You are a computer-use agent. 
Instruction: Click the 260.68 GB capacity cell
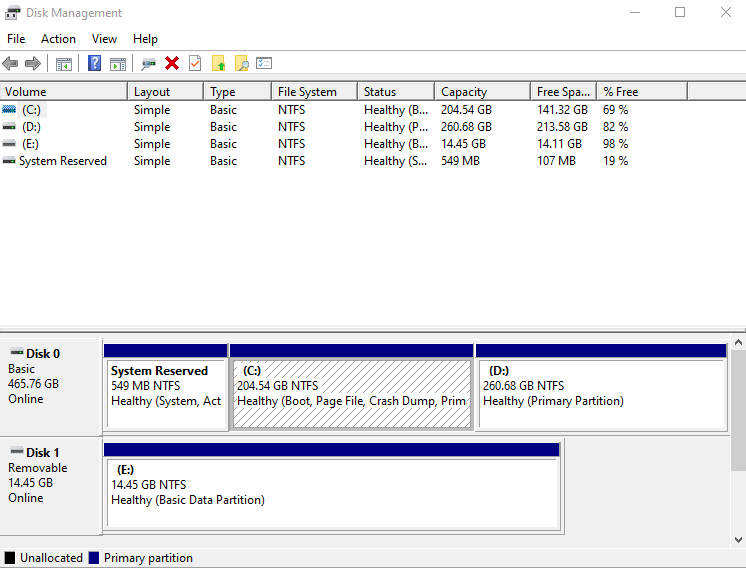point(466,127)
